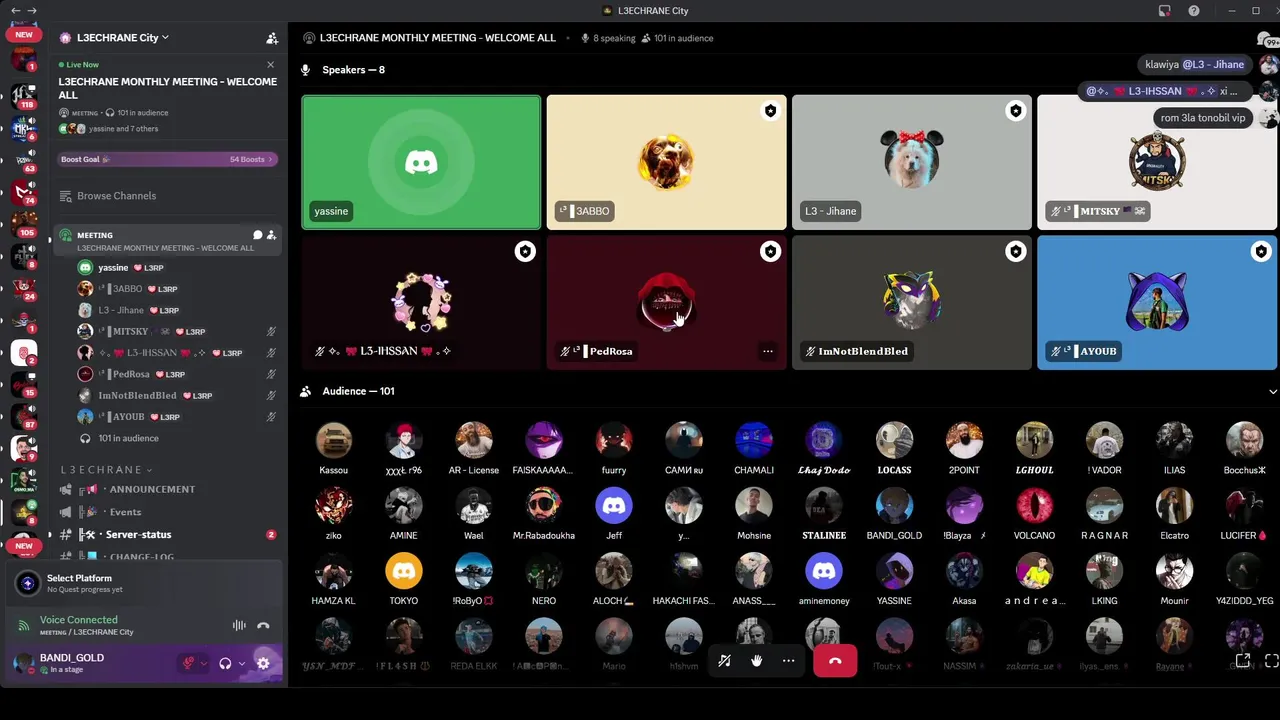Click raise hand request to speak

click(757, 660)
